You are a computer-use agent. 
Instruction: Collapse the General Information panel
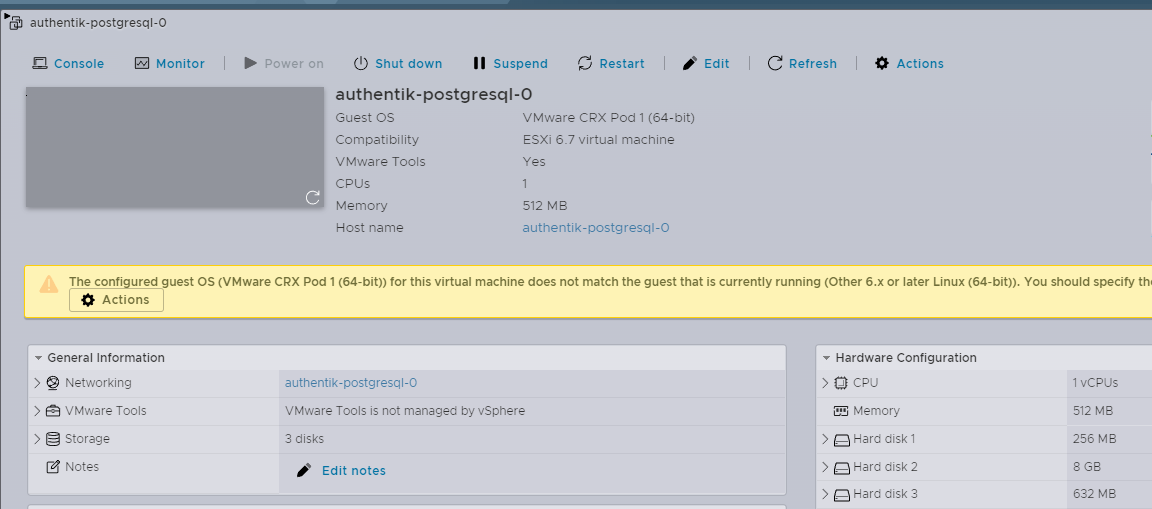click(38, 358)
